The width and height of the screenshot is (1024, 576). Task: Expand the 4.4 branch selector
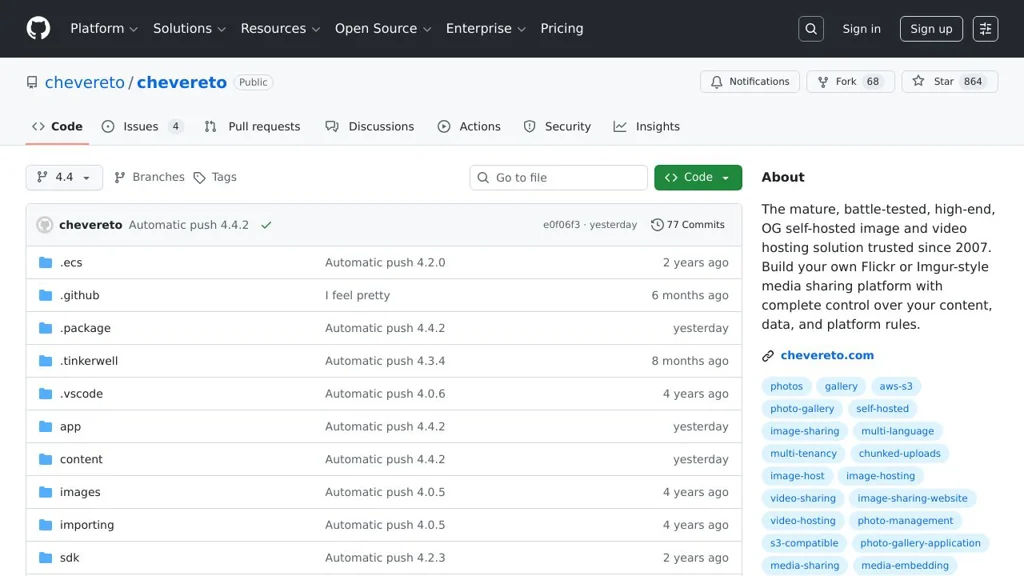[64, 177]
